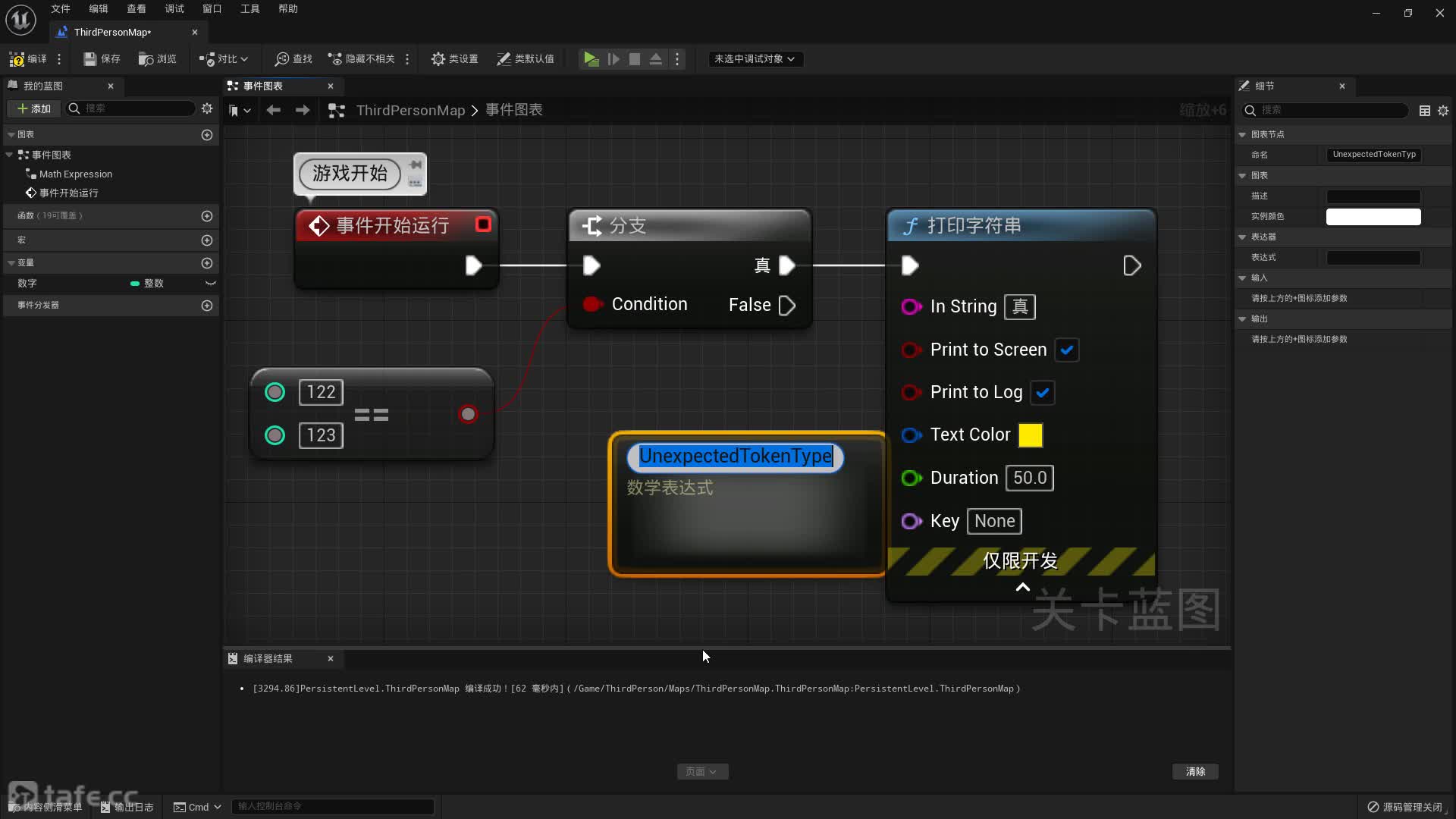
Task: Click the 添加 button in My Blueprint
Action: click(x=34, y=108)
